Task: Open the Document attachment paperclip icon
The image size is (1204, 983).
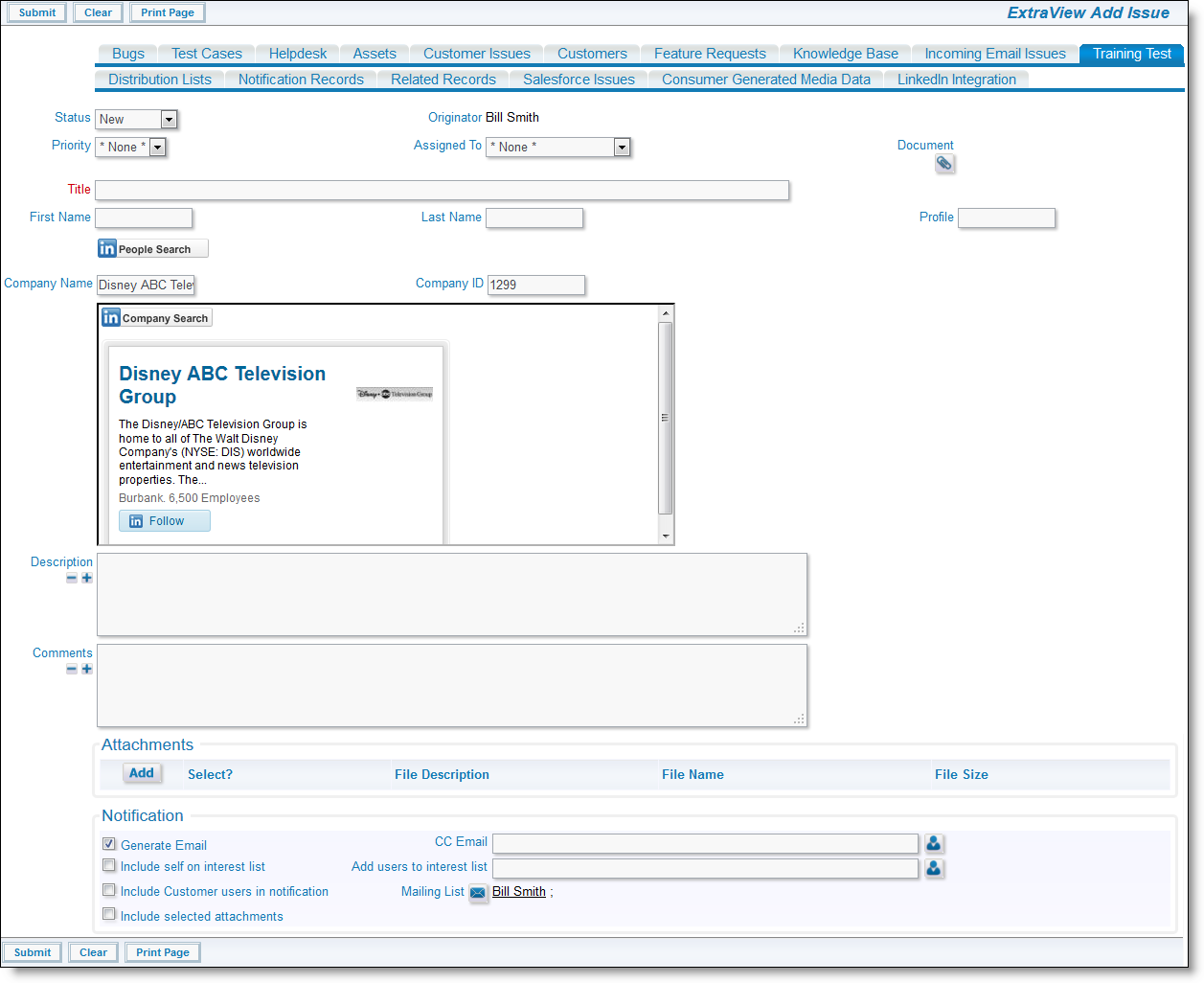Action: 944,164
